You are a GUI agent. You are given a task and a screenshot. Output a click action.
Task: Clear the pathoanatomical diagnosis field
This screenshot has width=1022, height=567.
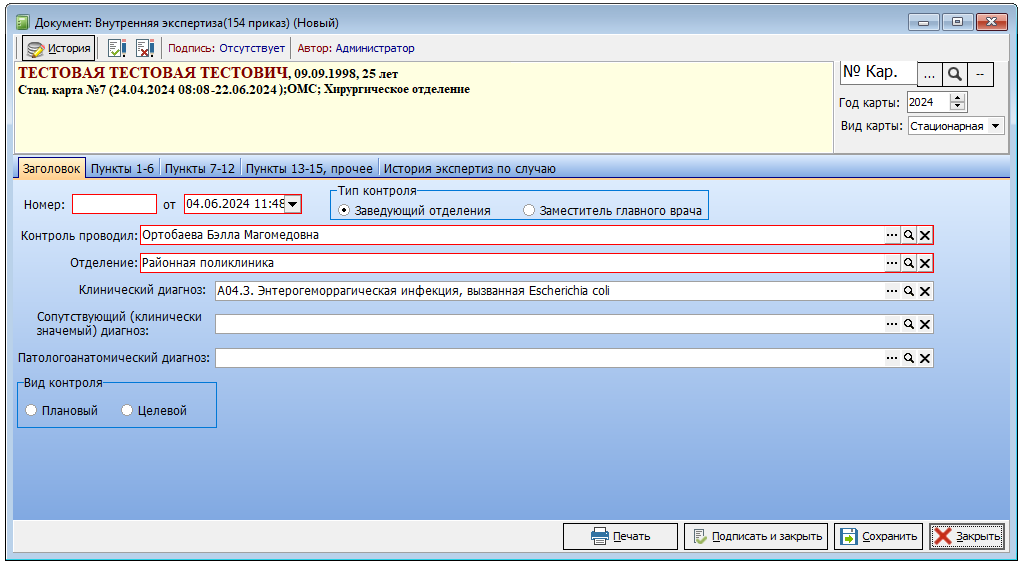pyautogui.click(x=925, y=358)
